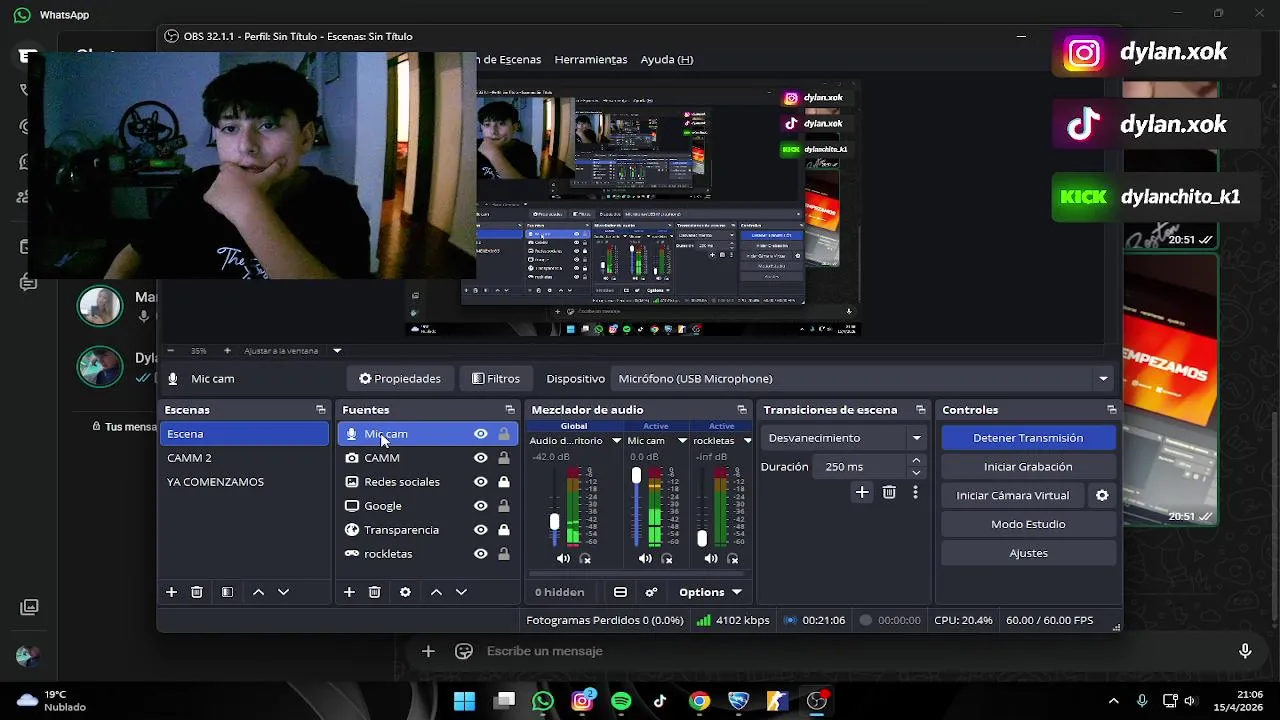Image resolution: width=1280 pixels, height=720 pixels.
Task: Remove transition with trash icon
Action: point(889,492)
